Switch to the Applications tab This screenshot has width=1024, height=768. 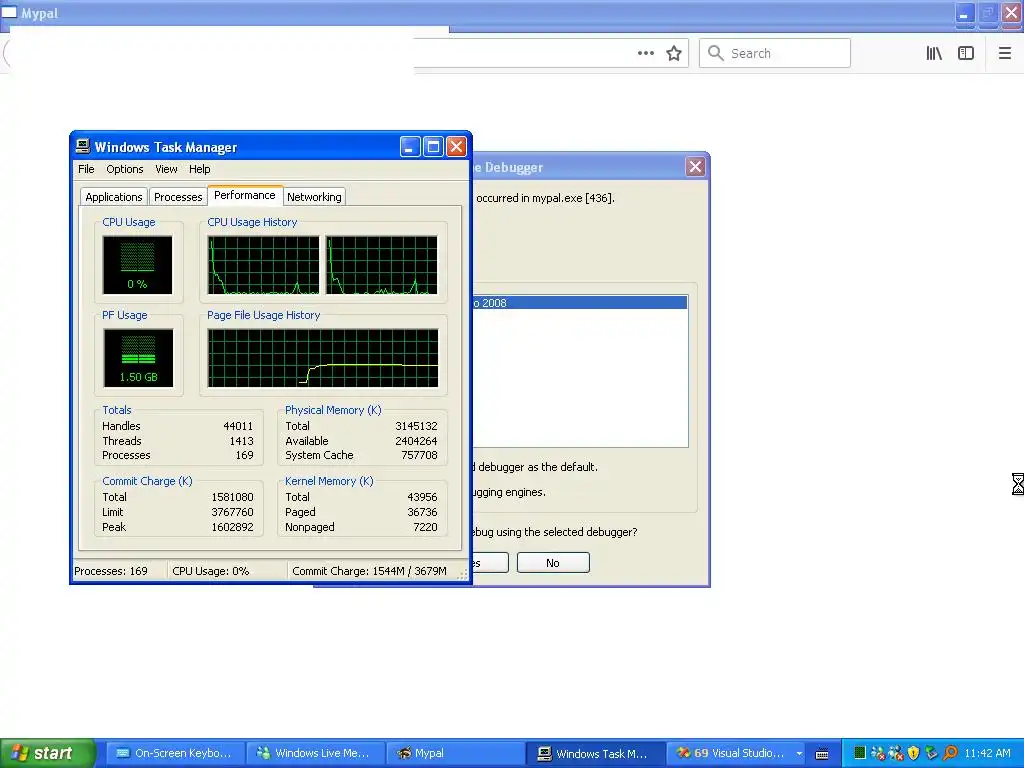[x=114, y=197]
